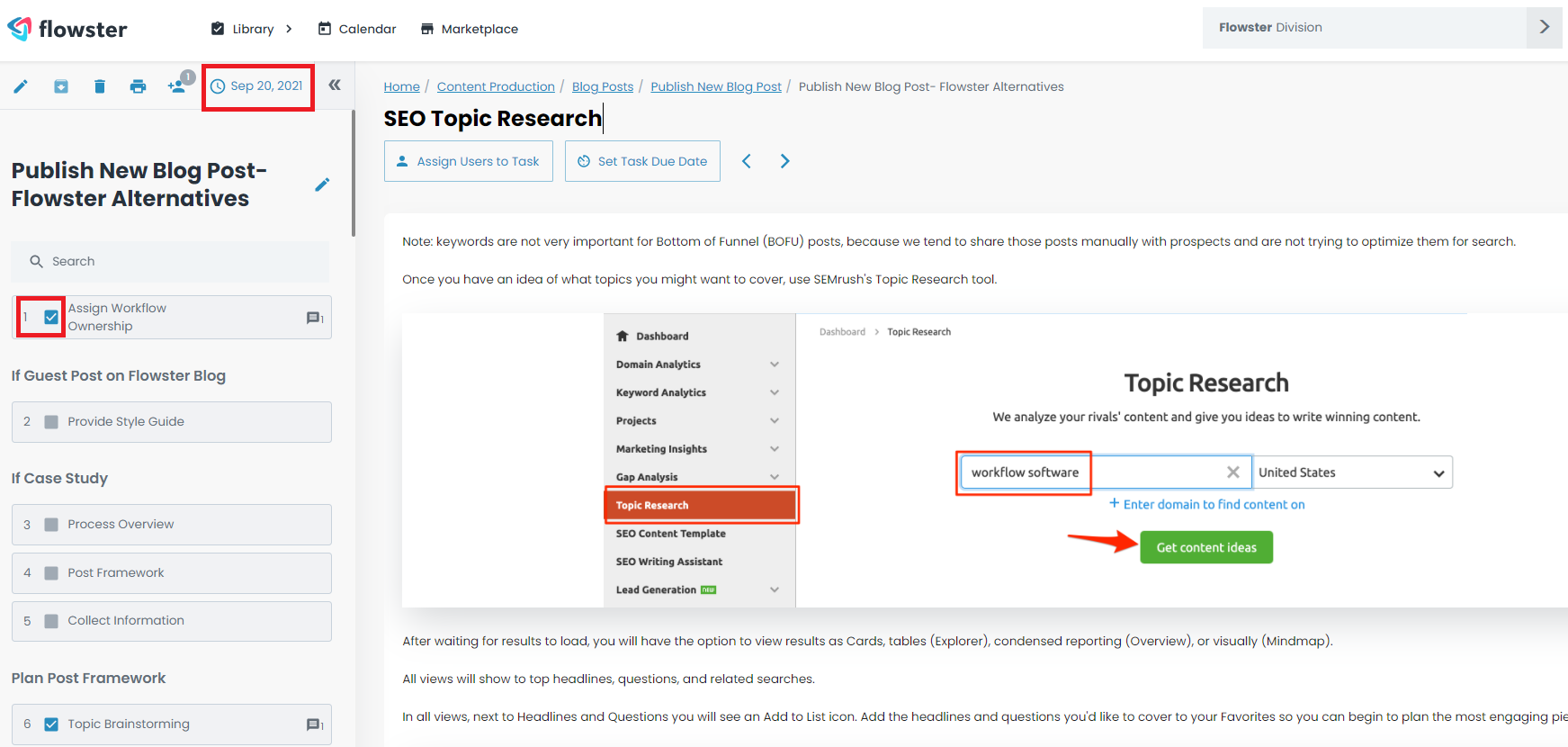
Task: Select the Topic Brainstorming task
Action: pos(172,724)
